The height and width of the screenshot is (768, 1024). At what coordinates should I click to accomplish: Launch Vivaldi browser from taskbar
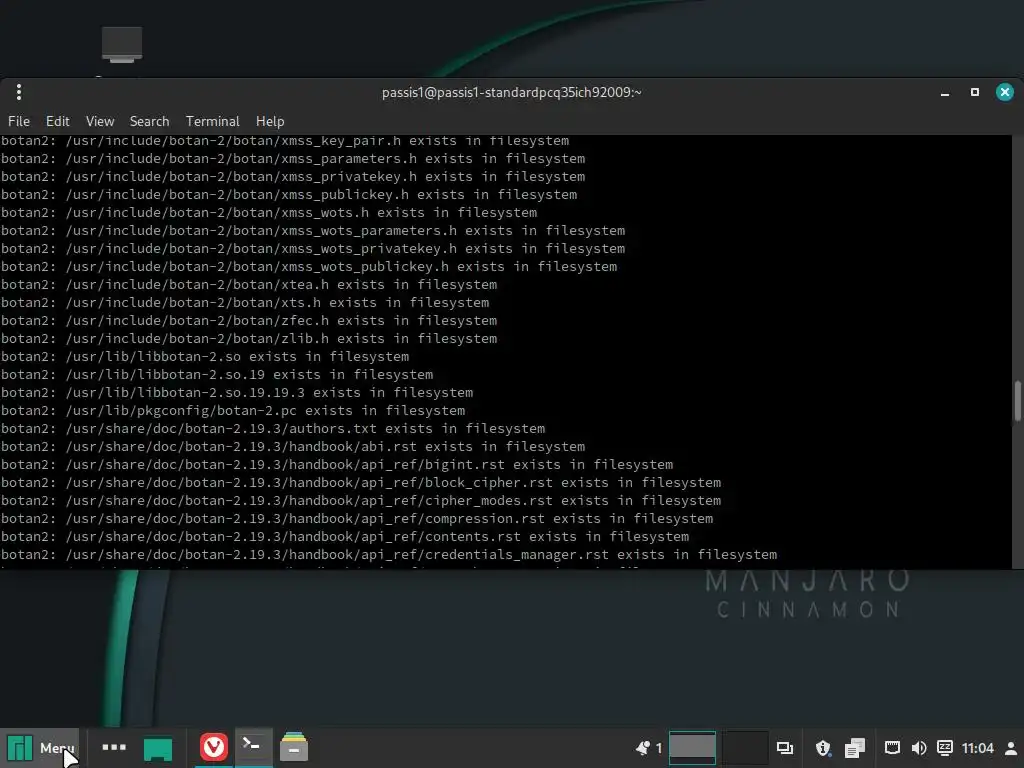coord(214,747)
